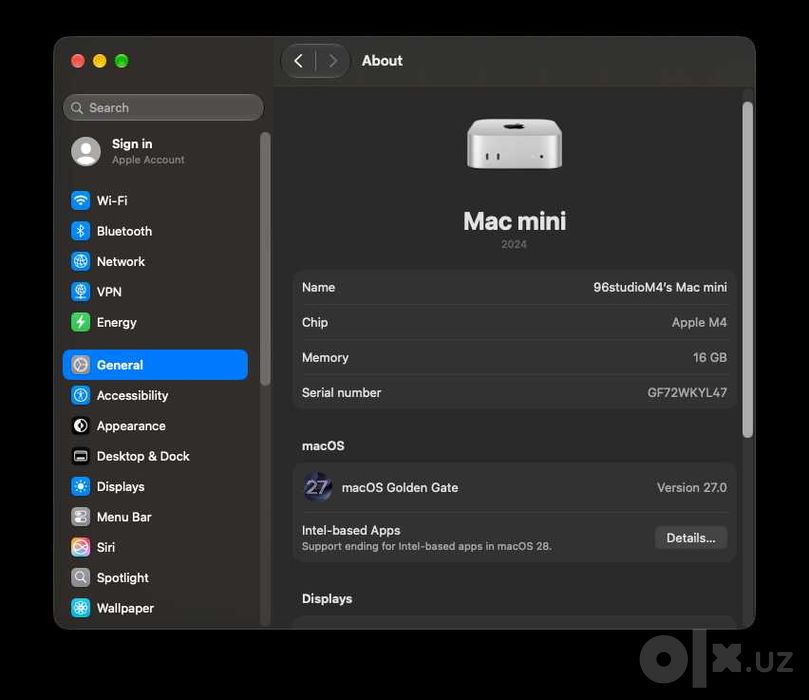The image size is (809, 700).
Task: Select the General gear icon
Action: [x=80, y=365]
